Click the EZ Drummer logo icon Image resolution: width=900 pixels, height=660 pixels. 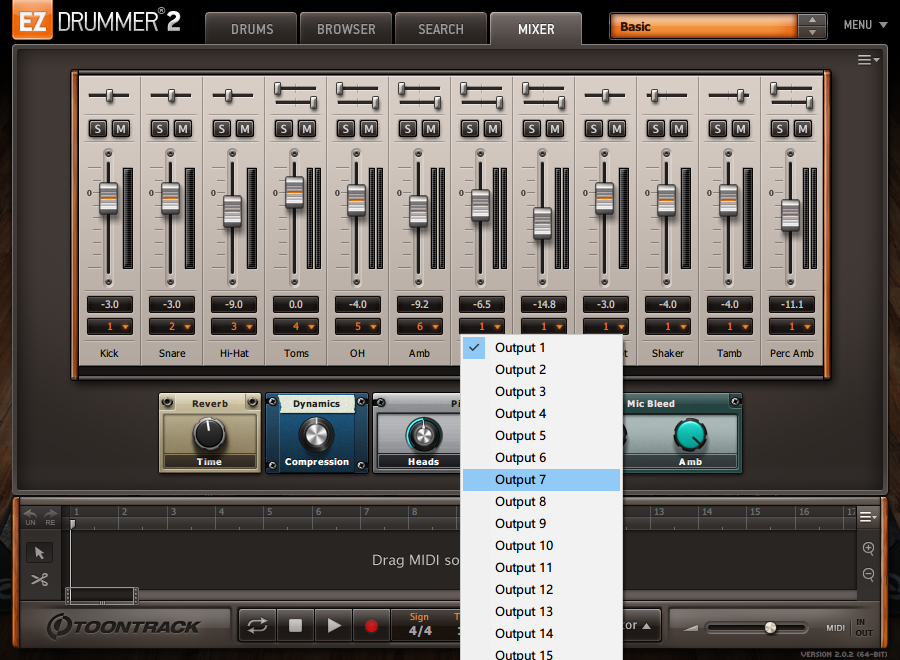[32, 21]
